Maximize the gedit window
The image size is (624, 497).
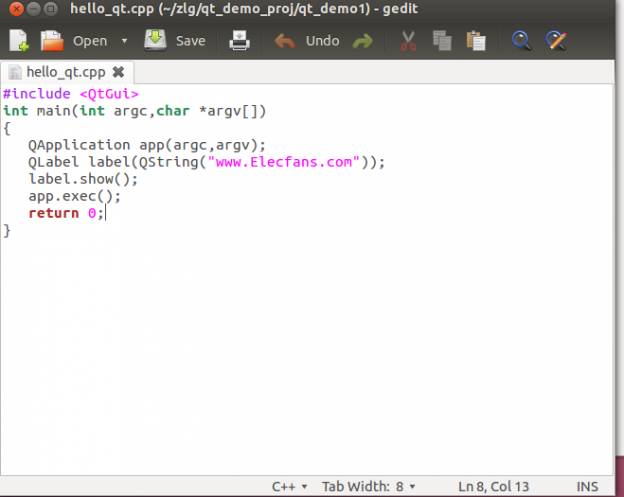click(x=51, y=8)
